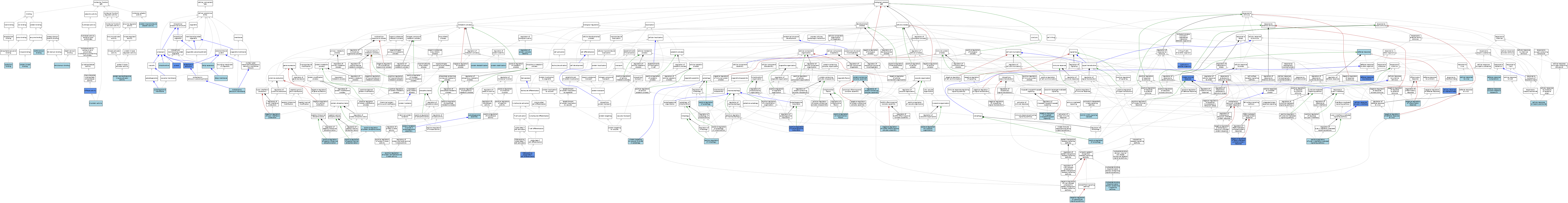Click the 'cytoplasm' node
Screen dimensions: 1568x203
click(161, 52)
